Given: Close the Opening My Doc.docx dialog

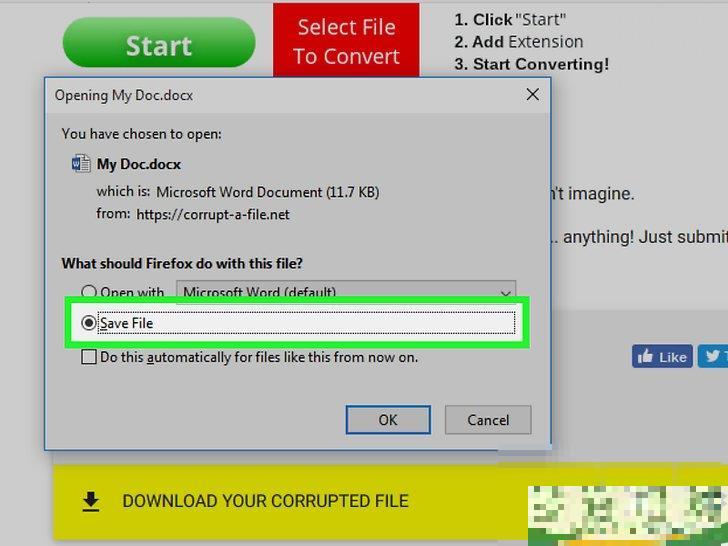Looking at the screenshot, I should click(x=532, y=95).
